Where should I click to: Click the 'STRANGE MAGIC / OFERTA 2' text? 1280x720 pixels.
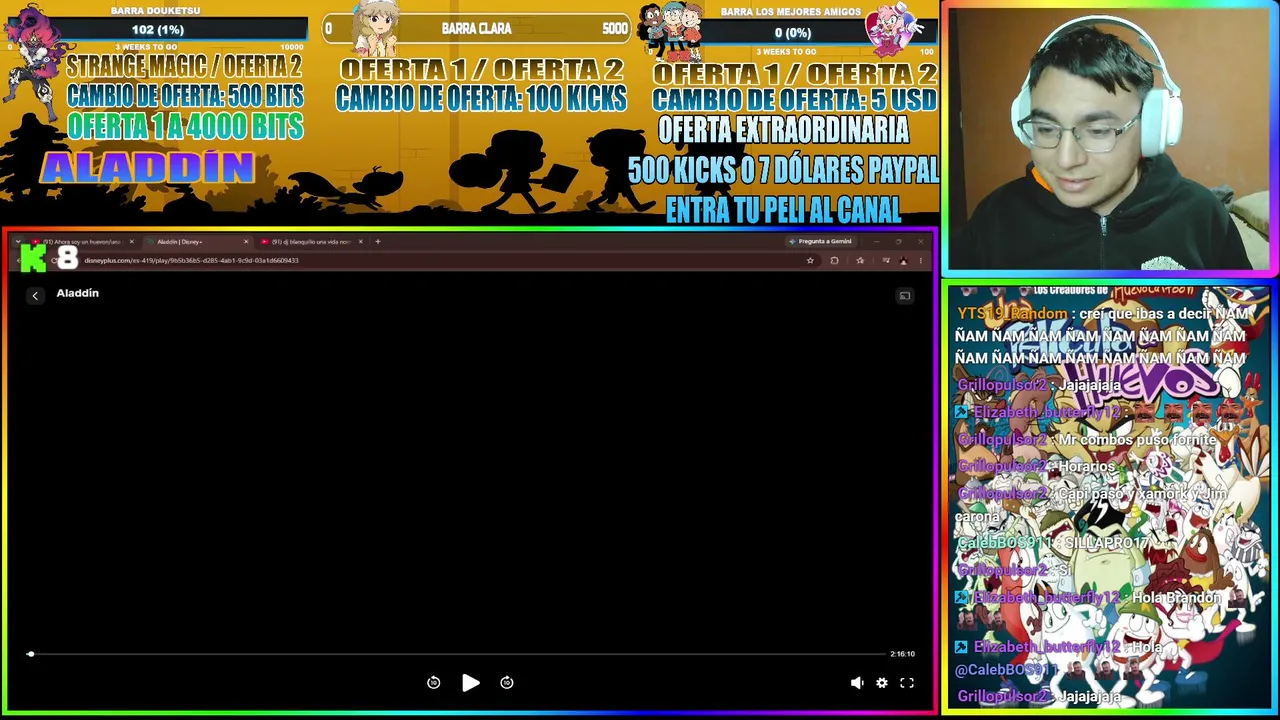(183, 67)
